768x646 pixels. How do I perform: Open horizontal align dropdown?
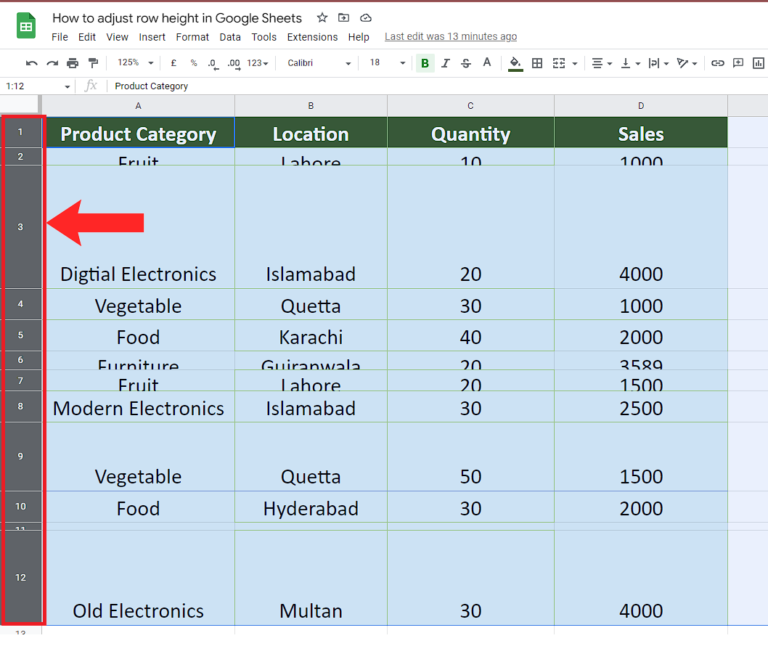click(x=602, y=63)
